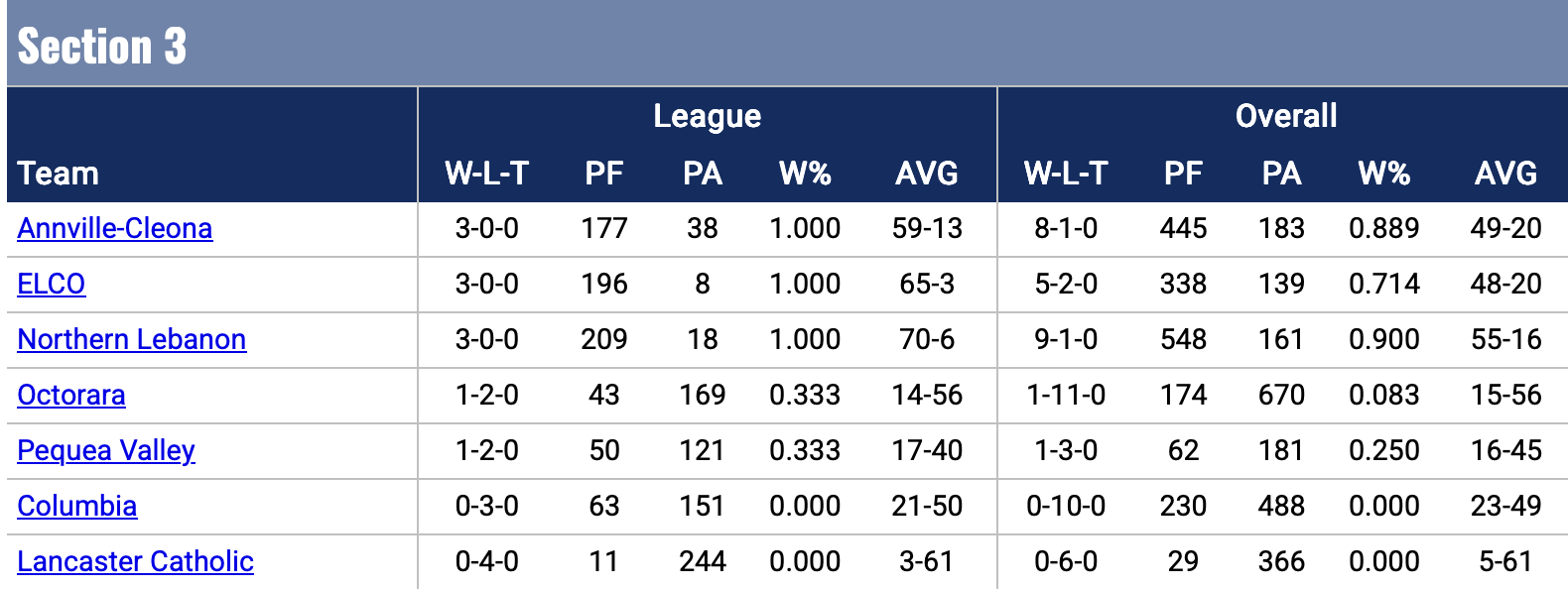Click Northern Lebanon's overall PF value 548
1568x589 pixels.
1183,340
